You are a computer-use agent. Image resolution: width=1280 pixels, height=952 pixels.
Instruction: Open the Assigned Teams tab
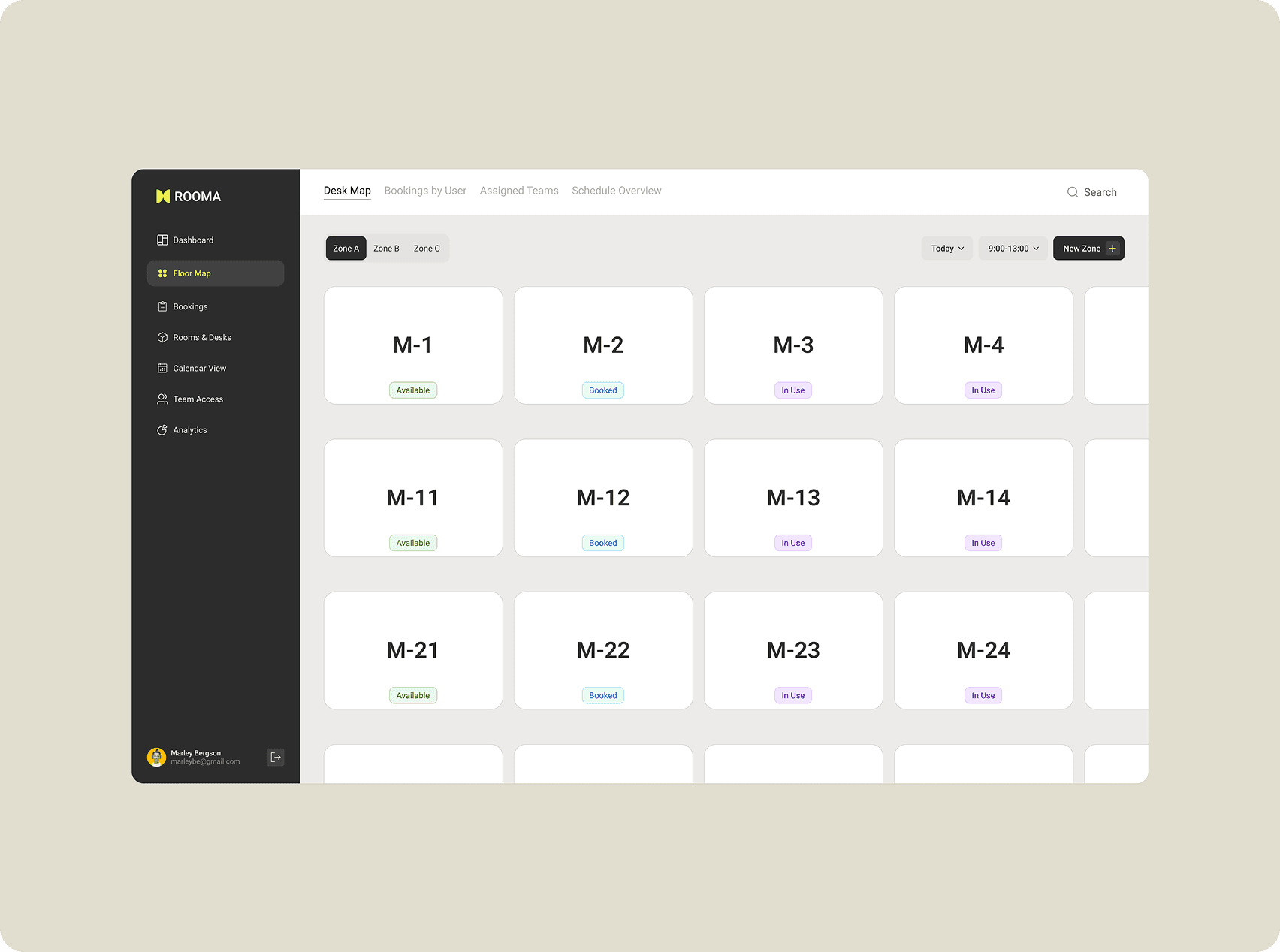(x=519, y=191)
